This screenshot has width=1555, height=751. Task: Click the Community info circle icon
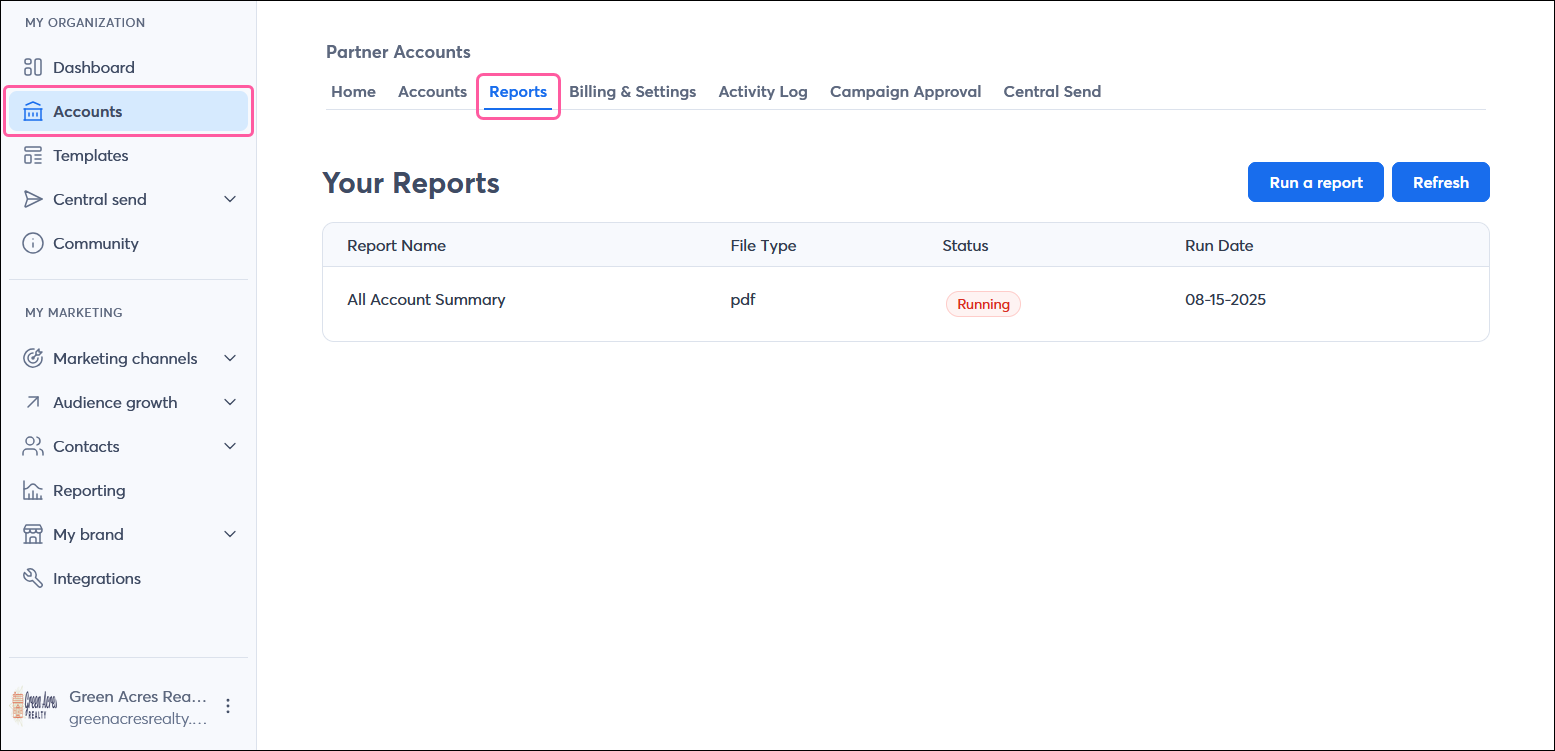coord(33,243)
